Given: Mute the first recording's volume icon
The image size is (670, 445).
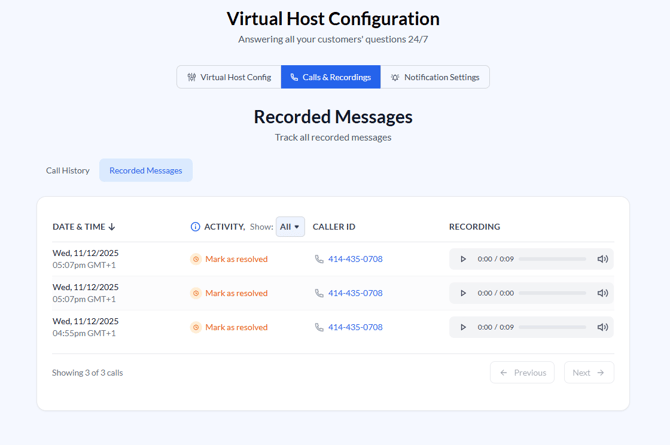Looking at the screenshot, I should coord(602,259).
